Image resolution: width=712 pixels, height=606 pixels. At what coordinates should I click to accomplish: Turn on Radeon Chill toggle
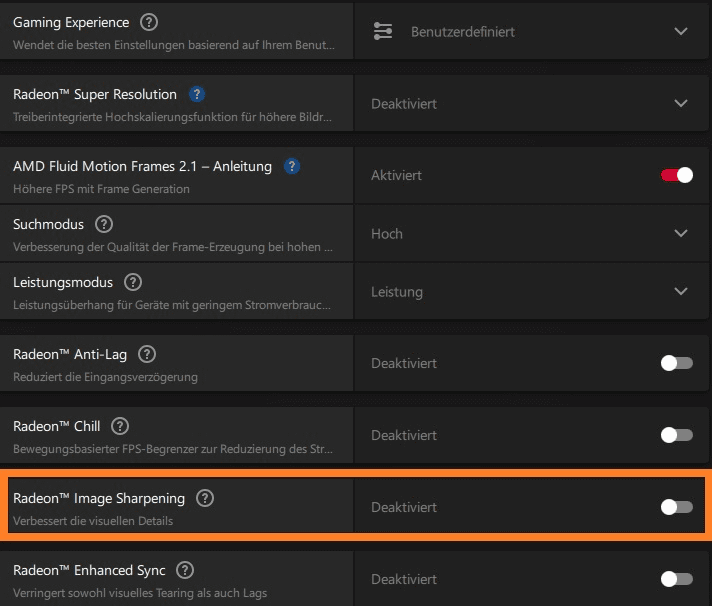click(677, 435)
